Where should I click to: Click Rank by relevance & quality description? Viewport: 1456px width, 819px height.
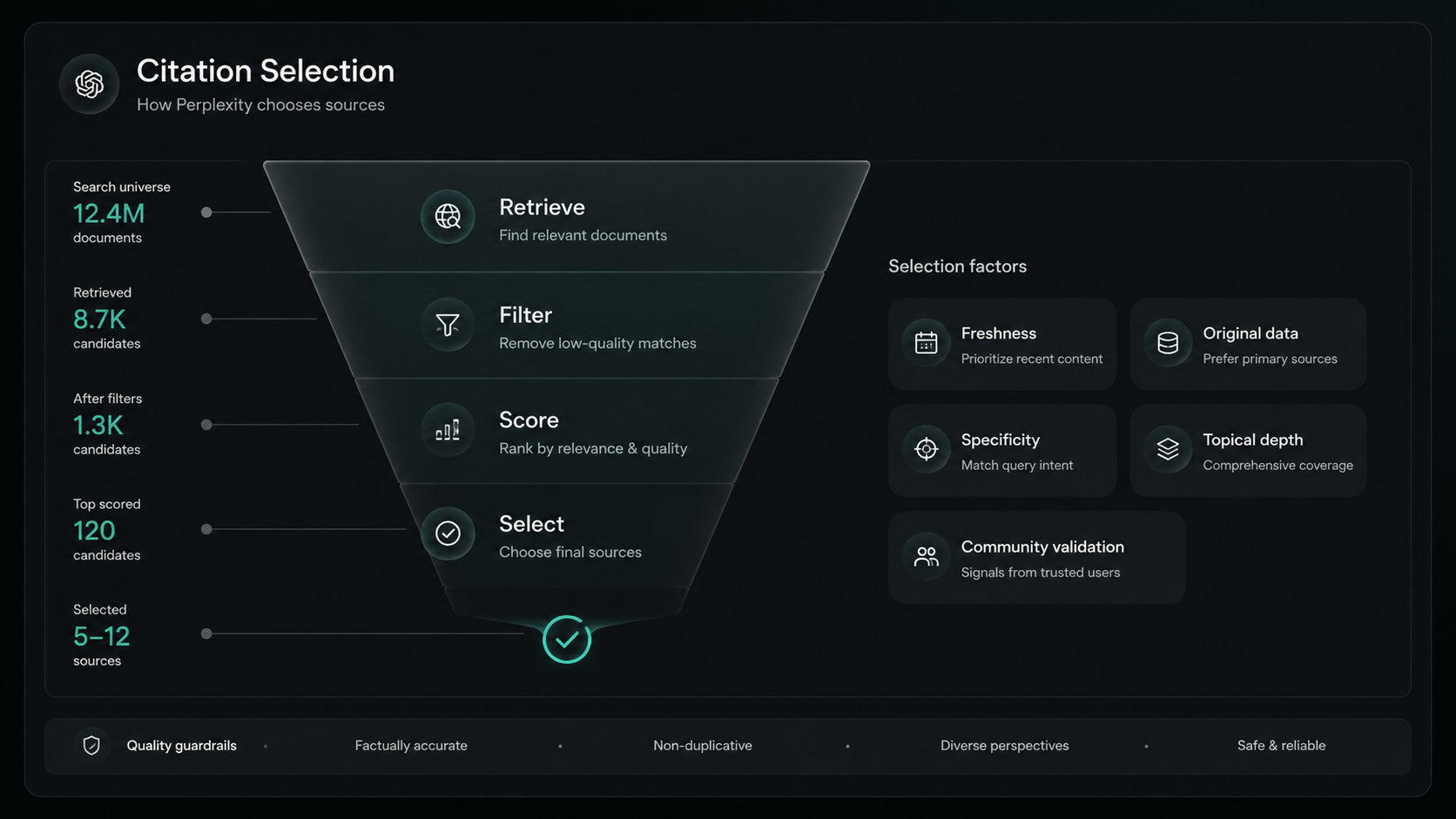tap(593, 448)
